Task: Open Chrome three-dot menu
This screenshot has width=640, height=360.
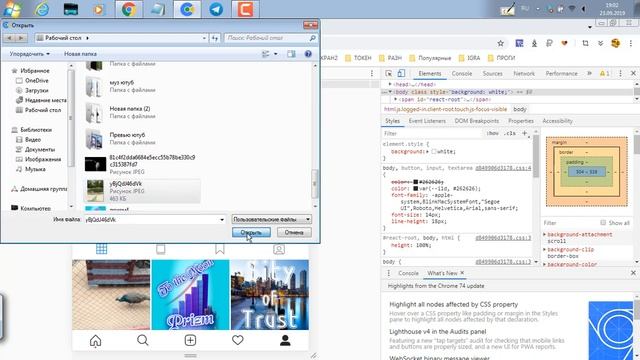Action: pyautogui.click(x=631, y=43)
